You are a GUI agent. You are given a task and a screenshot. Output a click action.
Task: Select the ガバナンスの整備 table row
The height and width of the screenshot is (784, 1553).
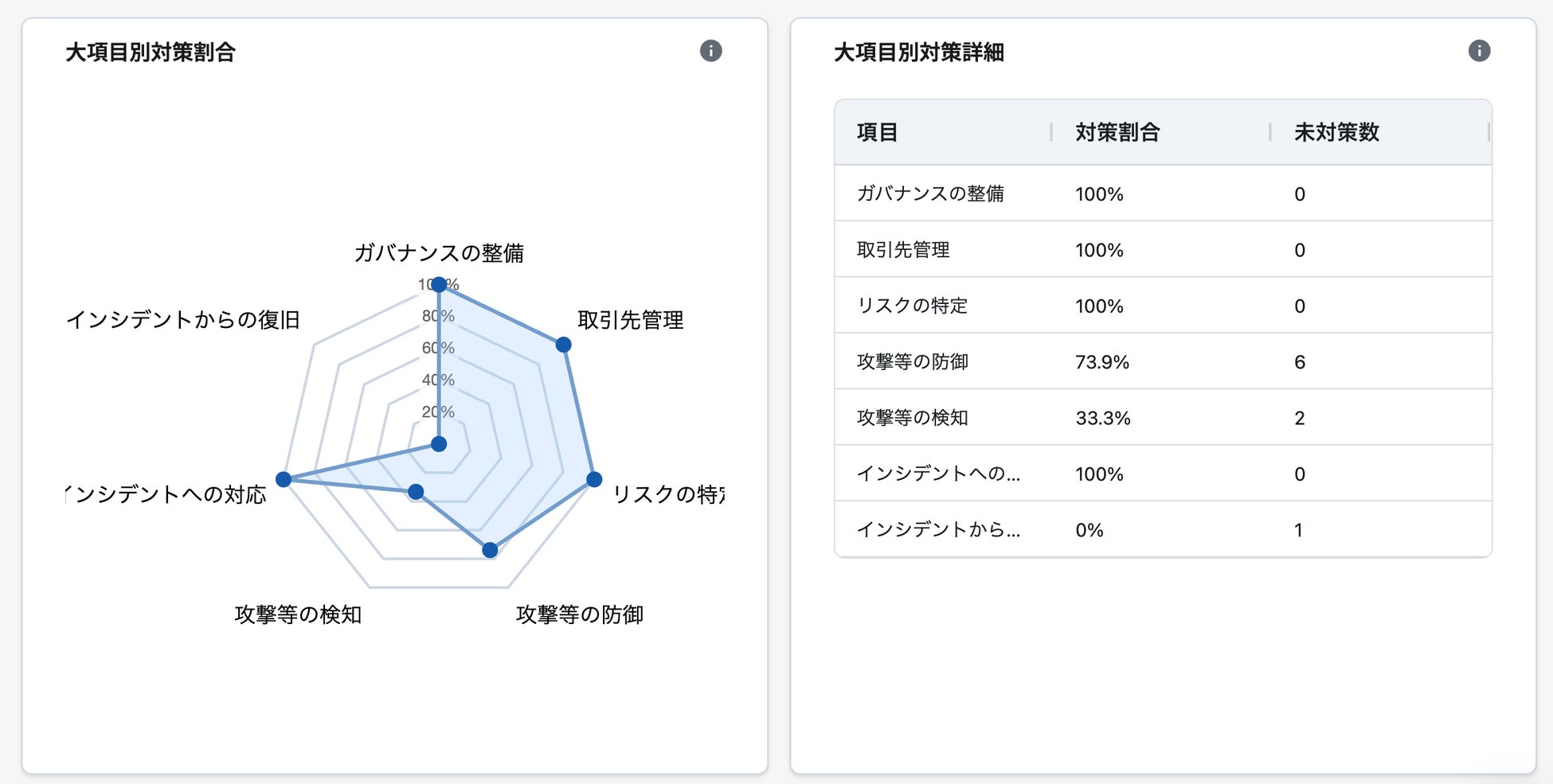pyautogui.click(x=1163, y=193)
